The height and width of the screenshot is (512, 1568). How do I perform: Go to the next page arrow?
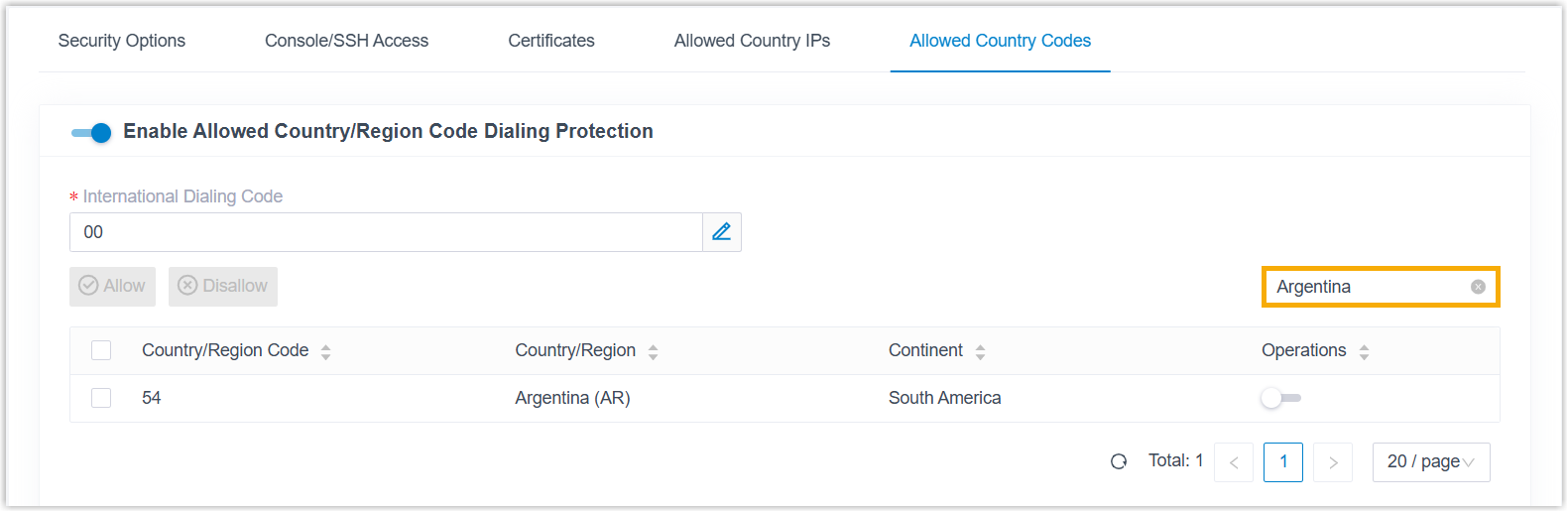(x=1333, y=462)
